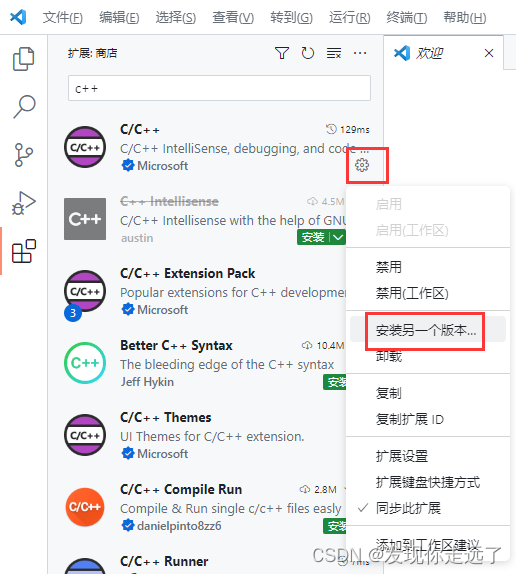Open C/C++ extension title
Image resolution: width=516 pixels, height=574 pixels.
click(x=140, y=130)
